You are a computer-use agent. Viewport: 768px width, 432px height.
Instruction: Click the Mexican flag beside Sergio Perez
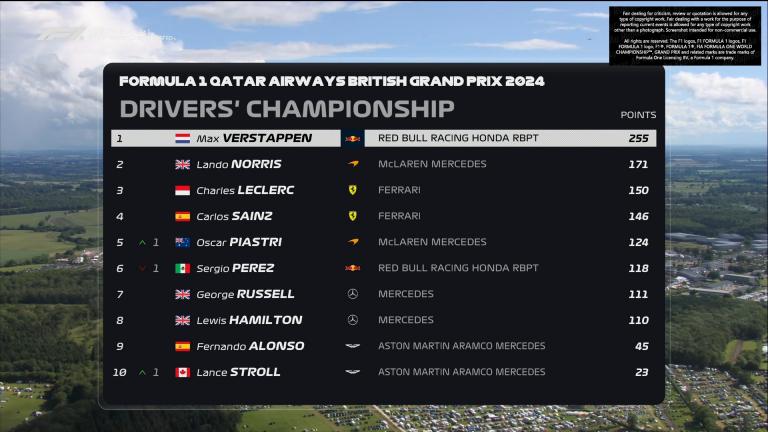click(x=183, y=268)
